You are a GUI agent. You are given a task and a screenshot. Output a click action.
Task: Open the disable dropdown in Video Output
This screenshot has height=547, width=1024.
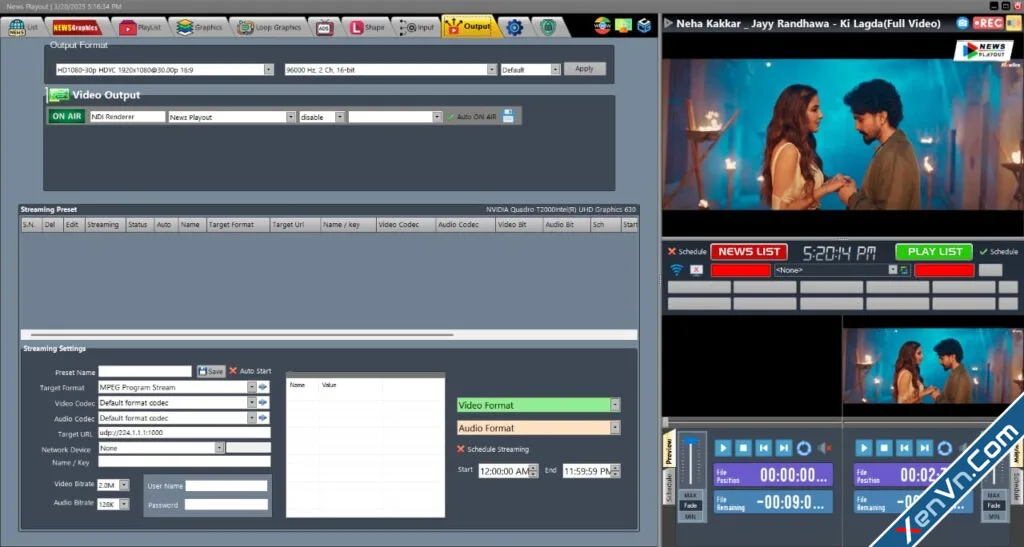(340, 117)
